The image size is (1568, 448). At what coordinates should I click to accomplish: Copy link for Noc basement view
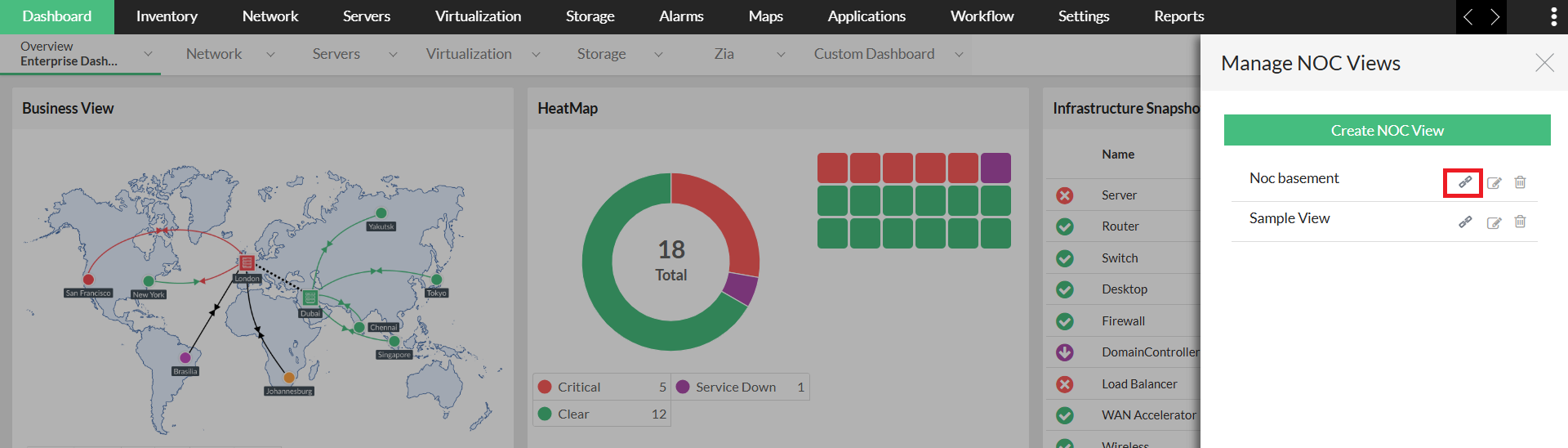[x=1464, y=182]
